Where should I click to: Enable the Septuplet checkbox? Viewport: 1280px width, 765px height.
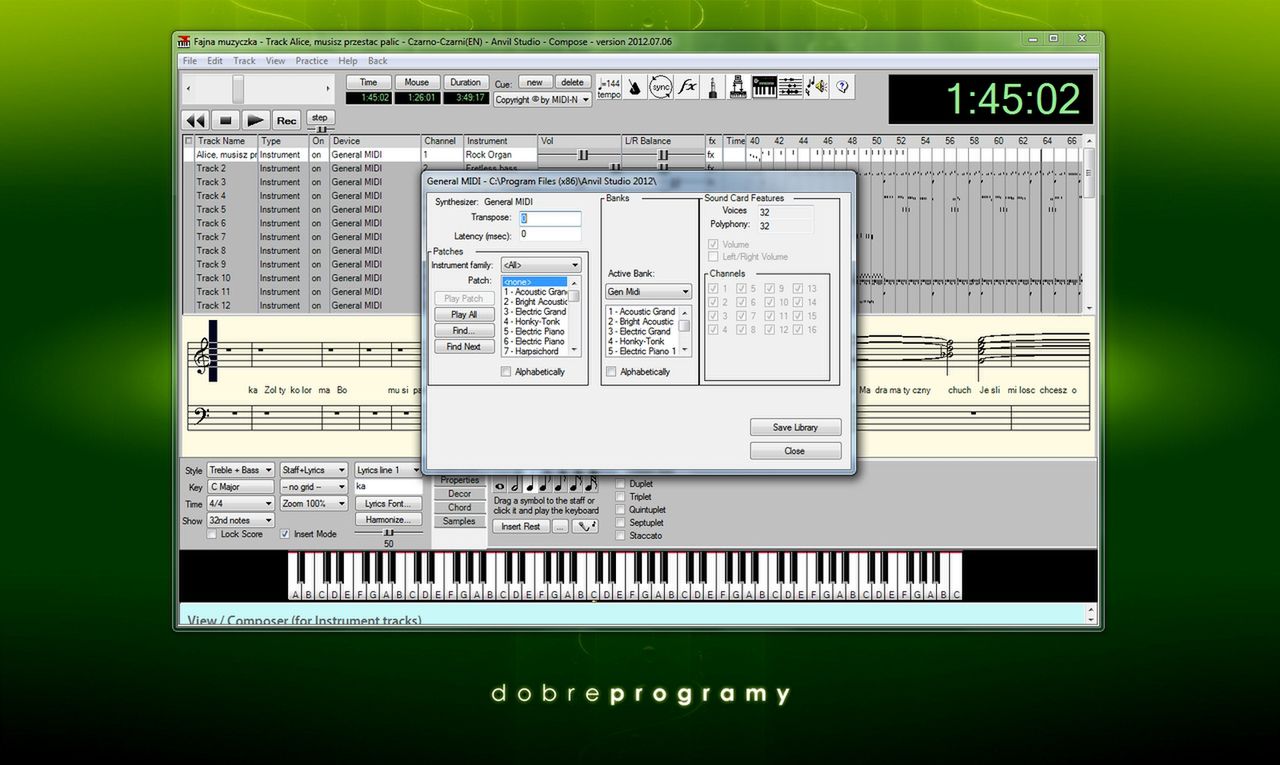click(620, 522)
